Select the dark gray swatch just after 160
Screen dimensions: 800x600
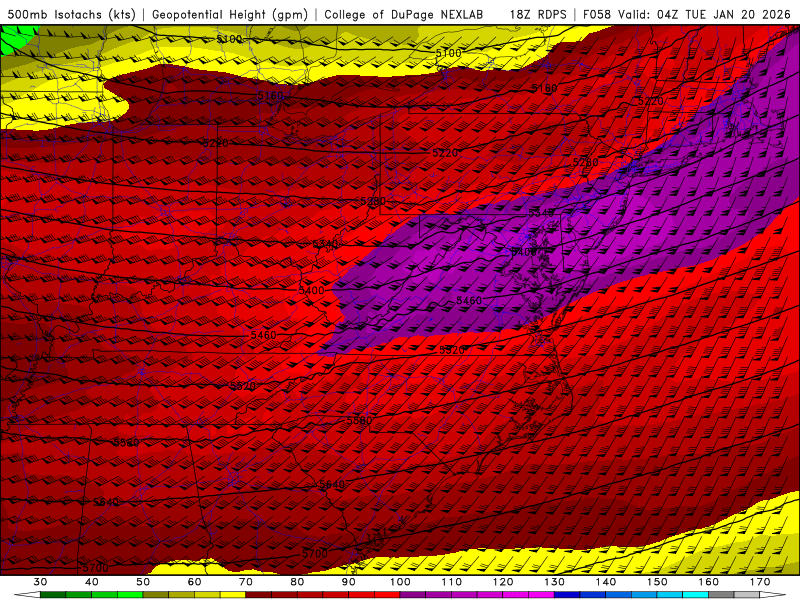click(721, 594)
